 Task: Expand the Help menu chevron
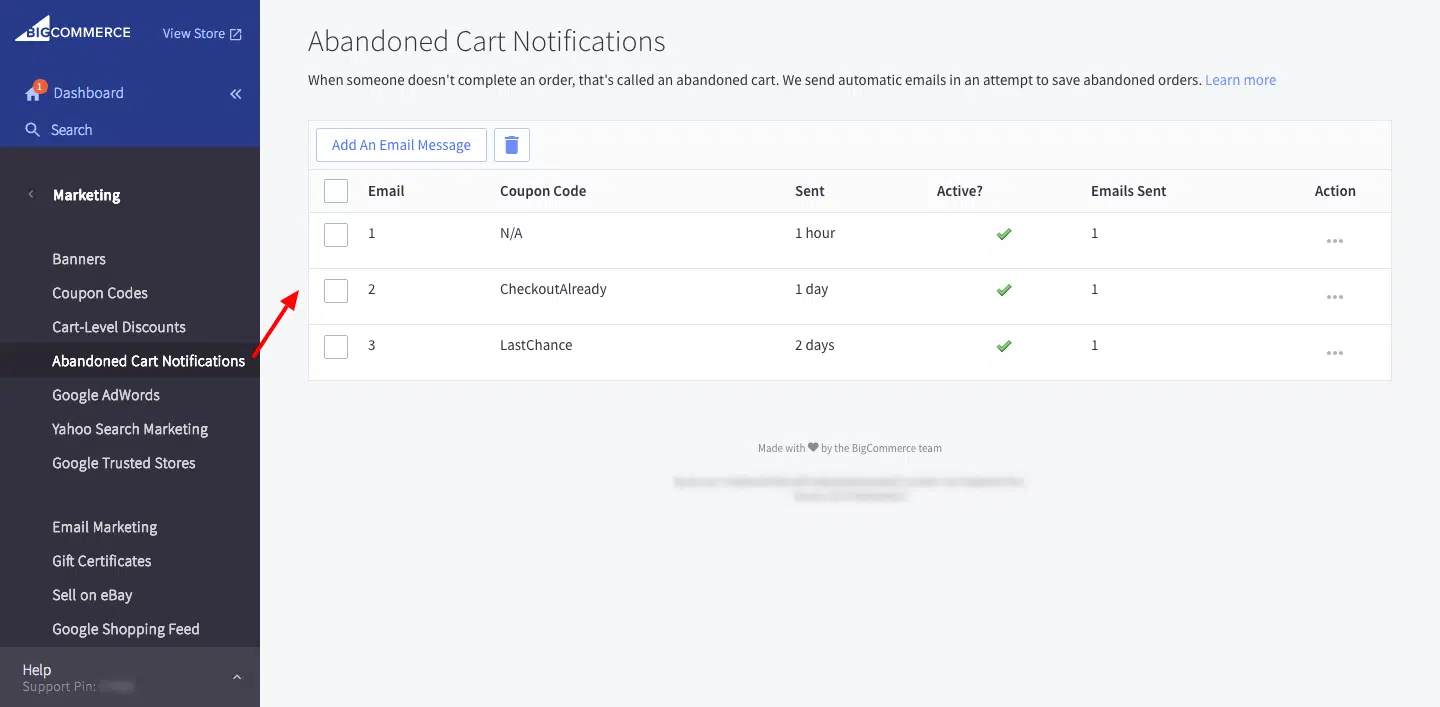(237, 677)
